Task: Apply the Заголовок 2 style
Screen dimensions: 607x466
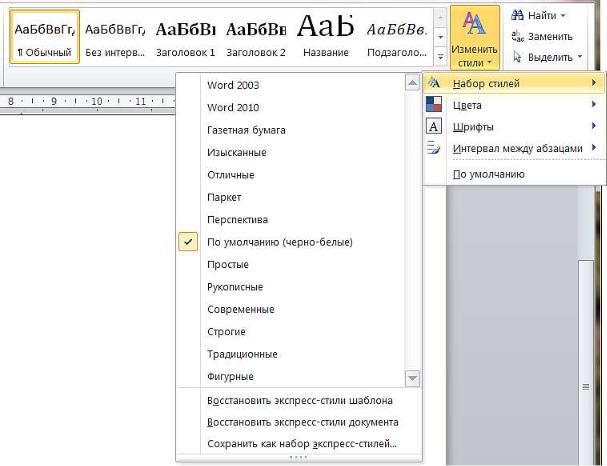Action: [x=256, y=37]
